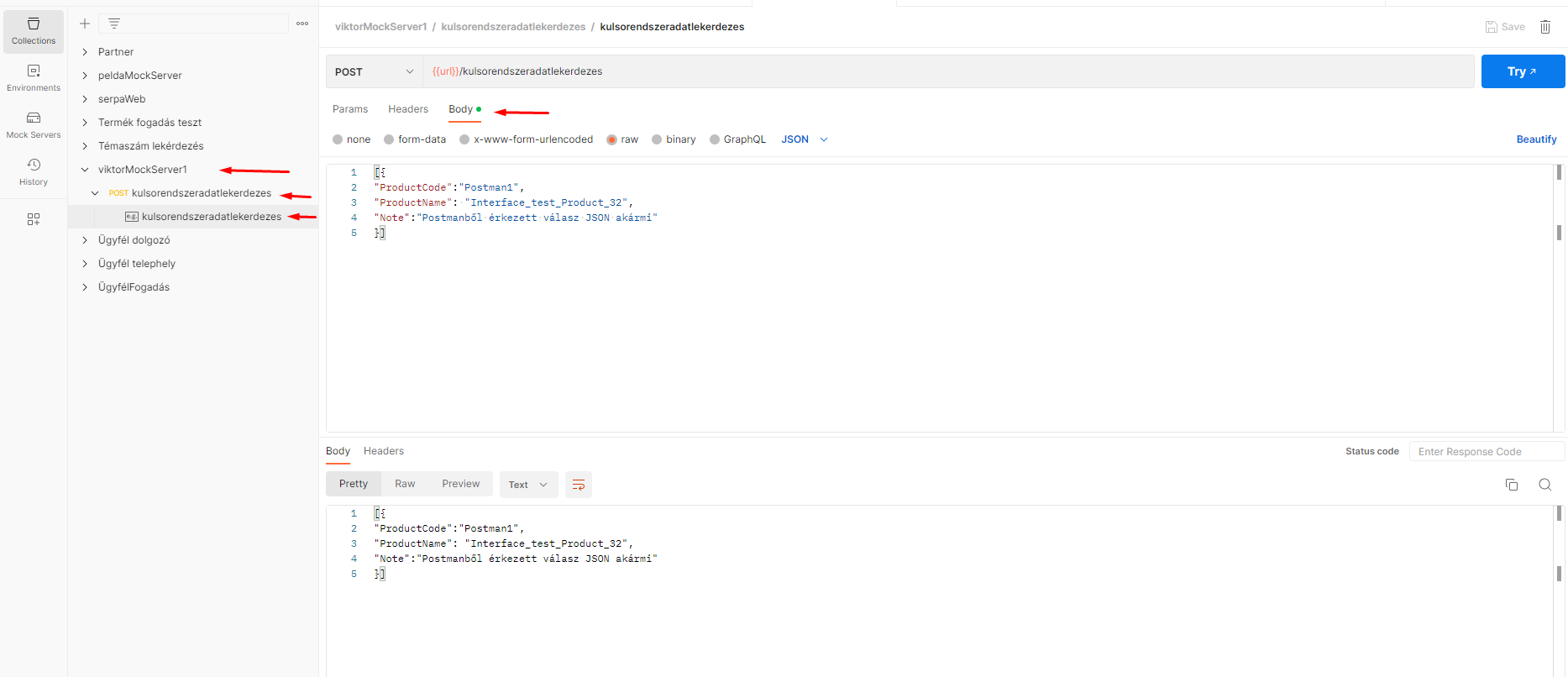Image resolution: width=1568 pixels, height=677 pixels.
Task: Switch to the request Body tab
Action: click(x=464, y=109)
